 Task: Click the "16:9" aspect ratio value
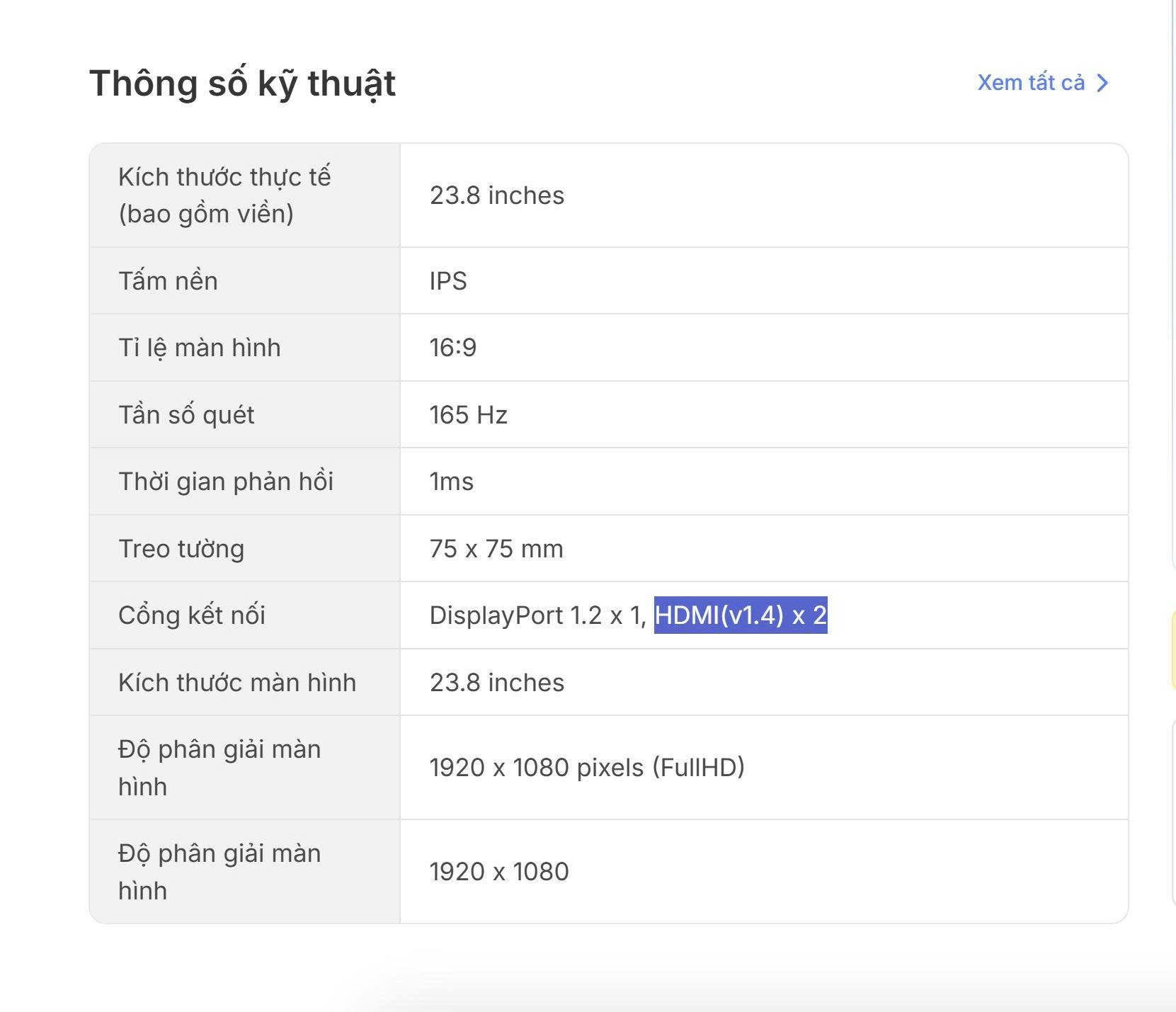click(x=452, y=348)
